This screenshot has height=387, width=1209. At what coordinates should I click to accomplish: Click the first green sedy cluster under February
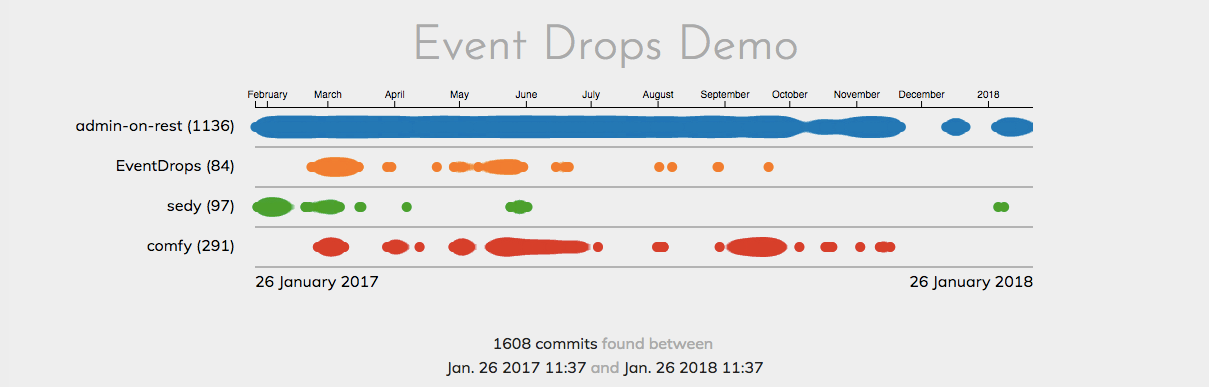click(x=272, y=207)
